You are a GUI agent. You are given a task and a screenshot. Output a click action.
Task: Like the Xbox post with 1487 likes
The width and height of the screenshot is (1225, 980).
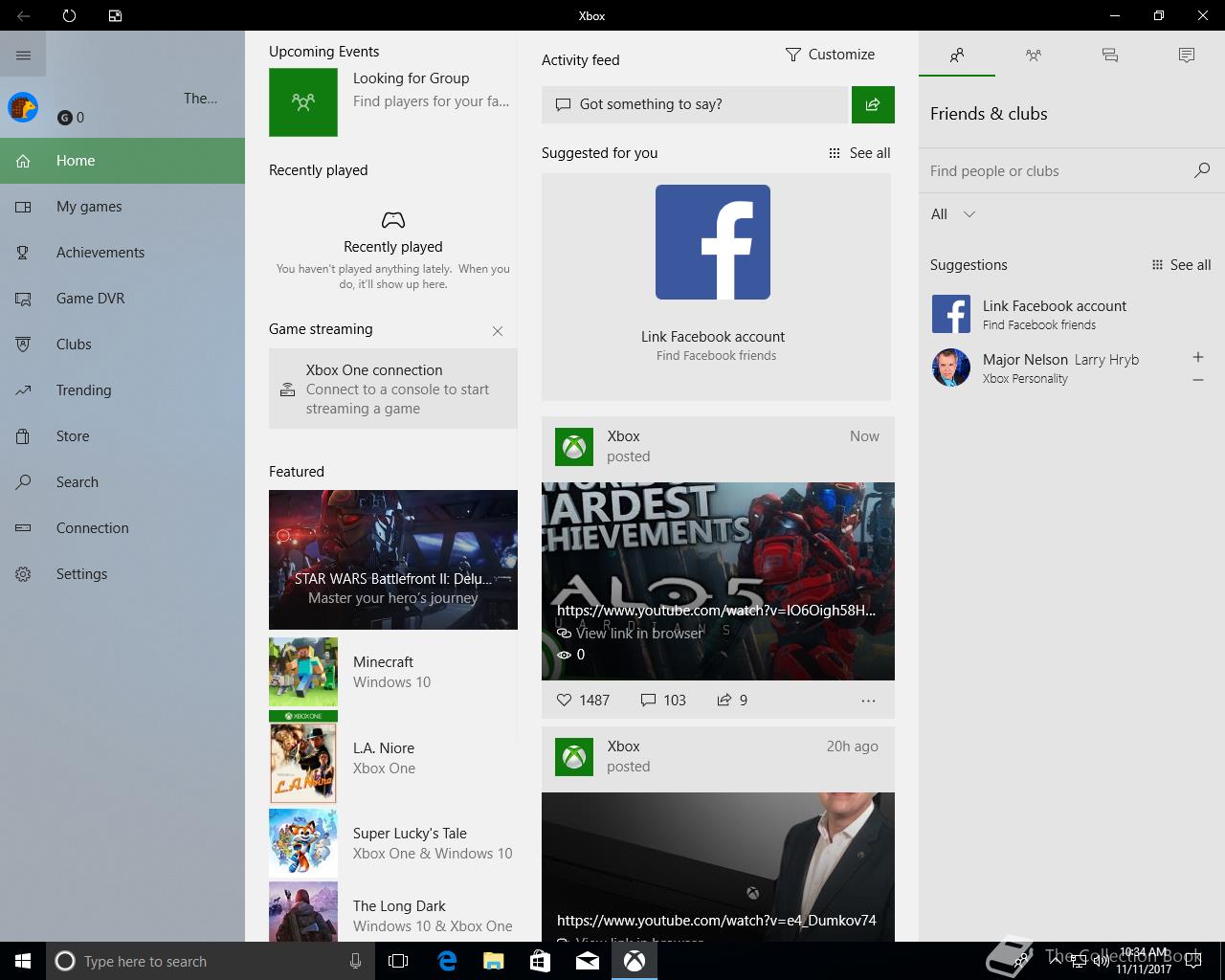[583, 701]
